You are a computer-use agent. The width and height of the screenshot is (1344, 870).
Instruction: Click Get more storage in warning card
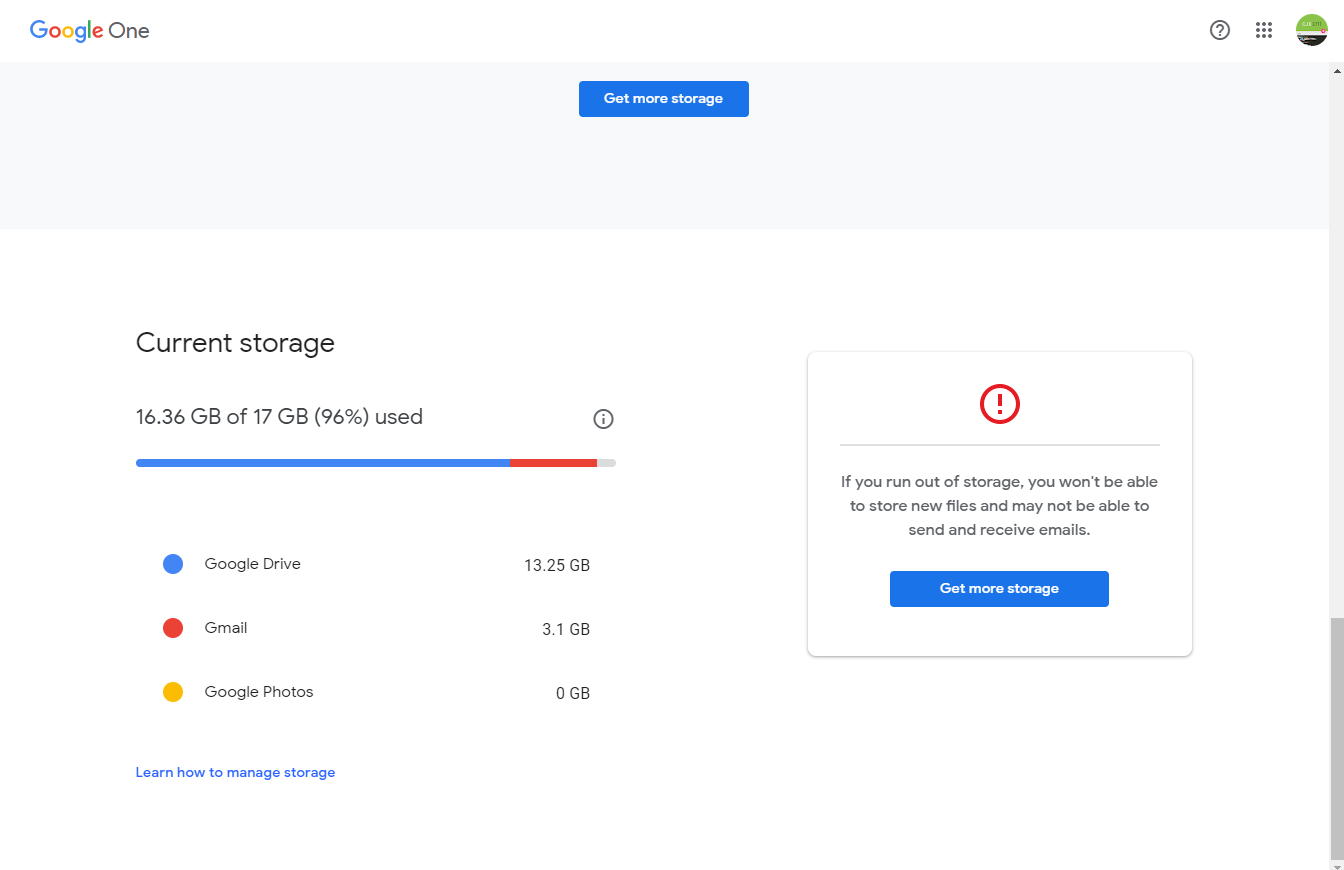999,589
